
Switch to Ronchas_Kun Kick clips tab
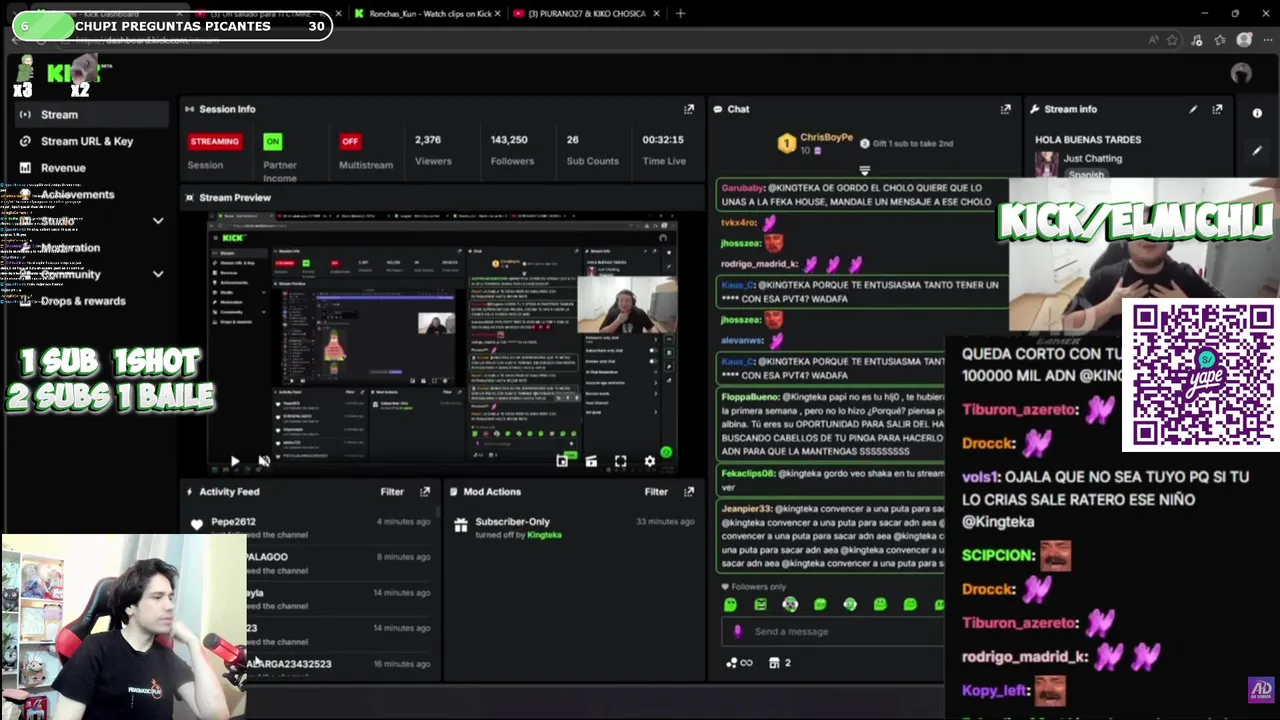(x=426, y=14)
